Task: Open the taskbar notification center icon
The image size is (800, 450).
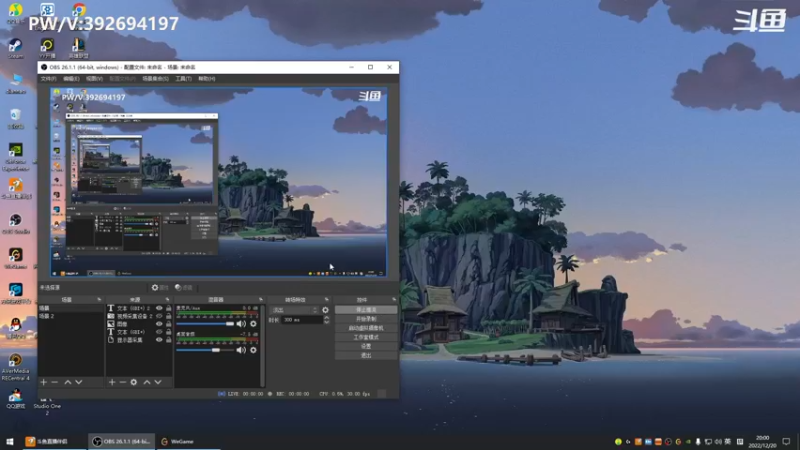Action: 786,441
